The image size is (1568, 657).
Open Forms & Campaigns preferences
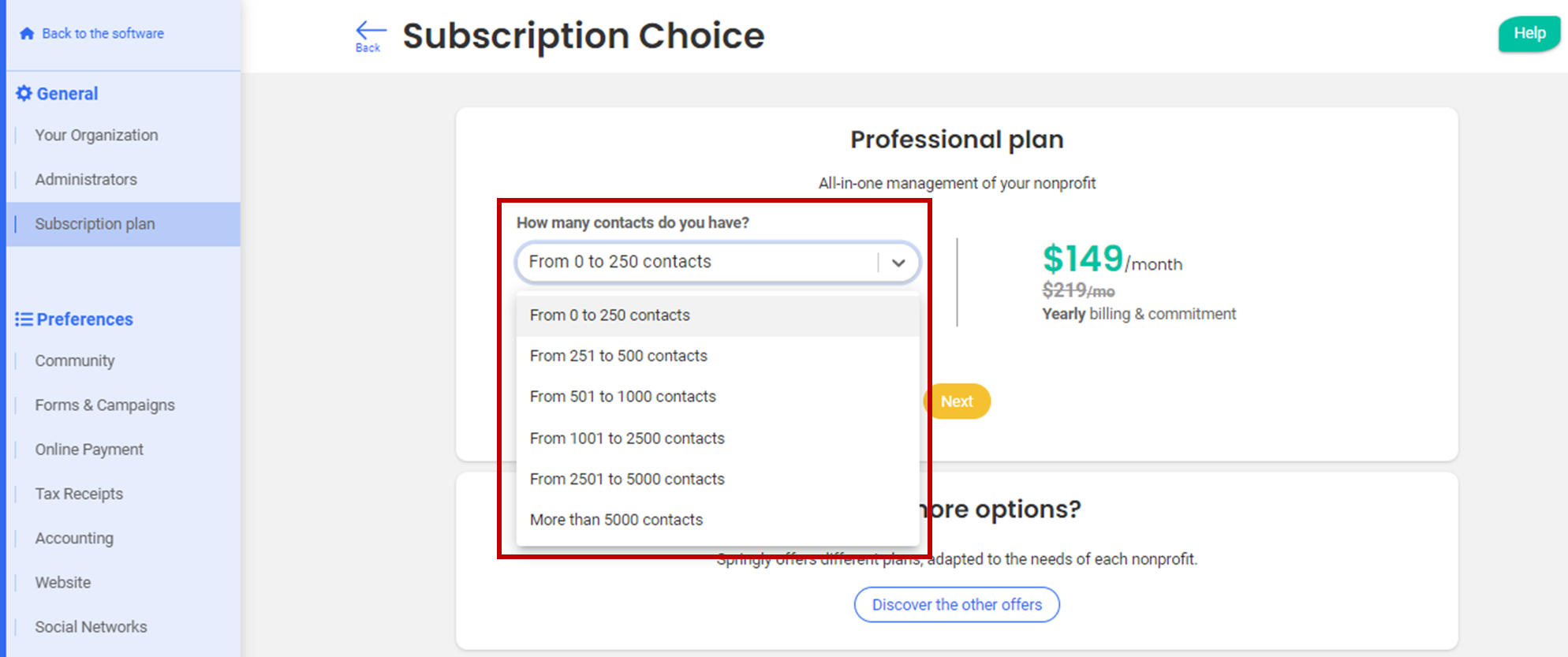tap(105, 405)
